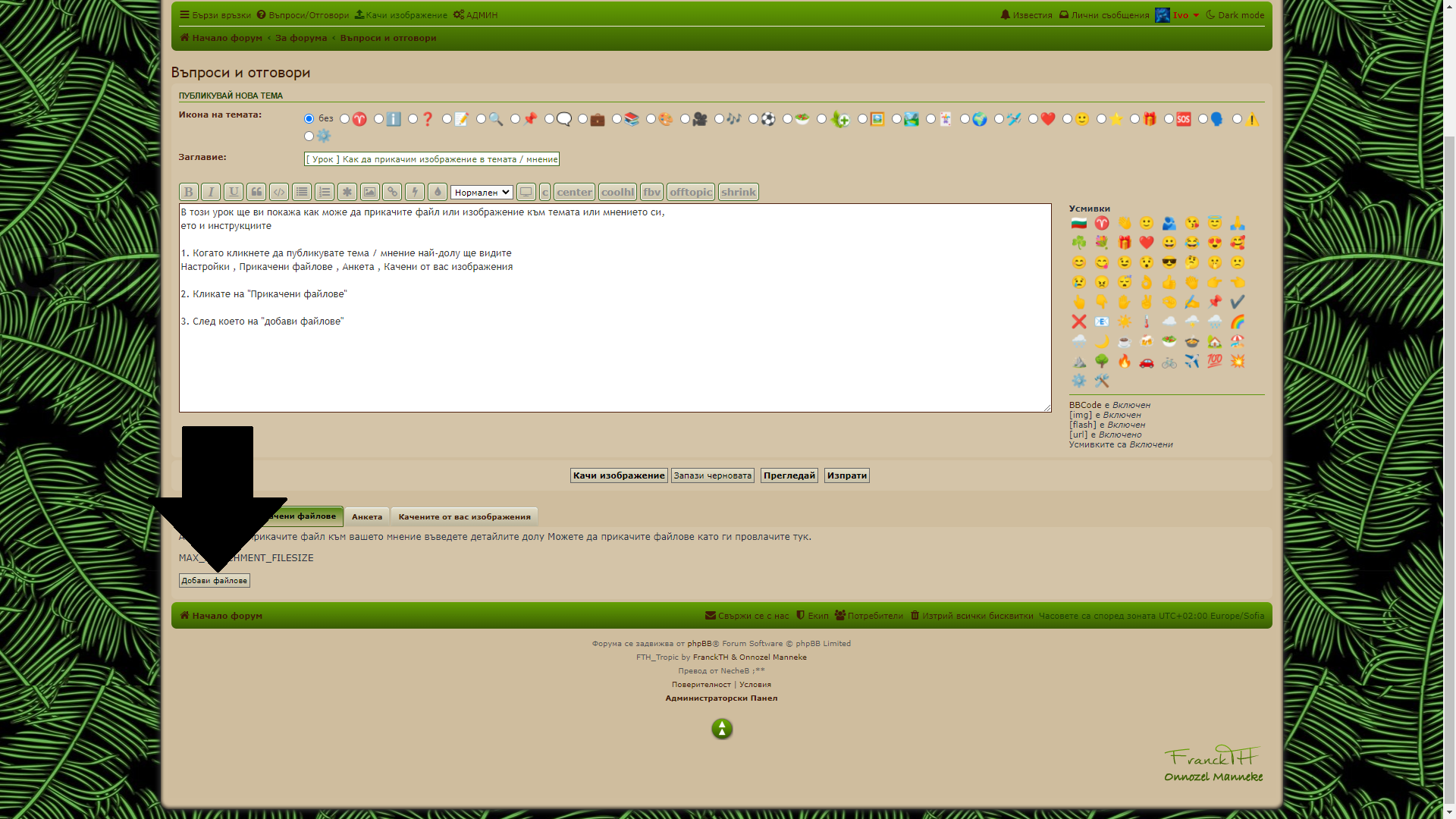The height and width of the screenshot is (819, 1456).
Task: Insert the red heart smiley
Action: [x=1147, y=243]
